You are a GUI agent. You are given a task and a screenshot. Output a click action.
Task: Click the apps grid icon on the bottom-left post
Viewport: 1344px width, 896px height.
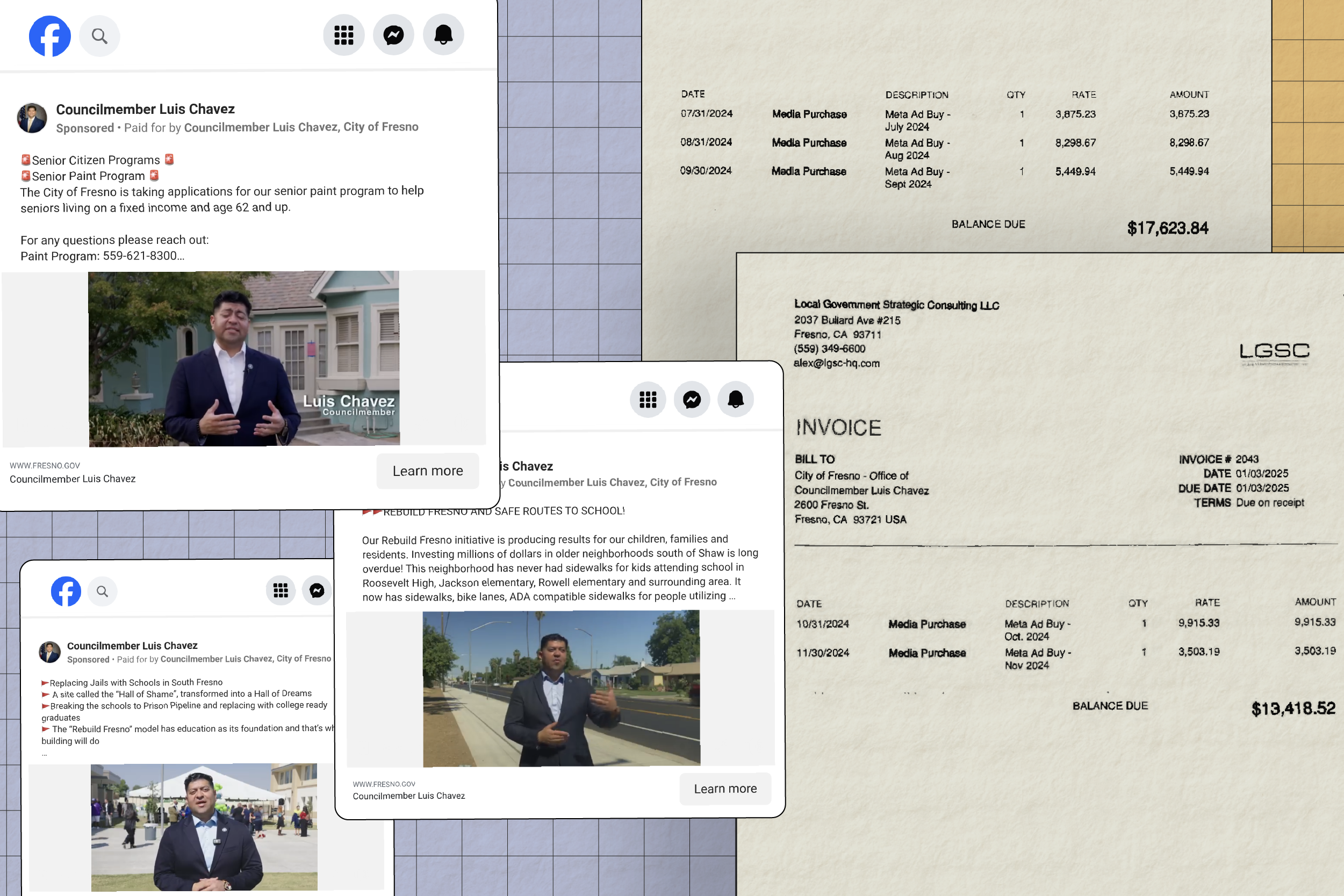coord(281,590)
